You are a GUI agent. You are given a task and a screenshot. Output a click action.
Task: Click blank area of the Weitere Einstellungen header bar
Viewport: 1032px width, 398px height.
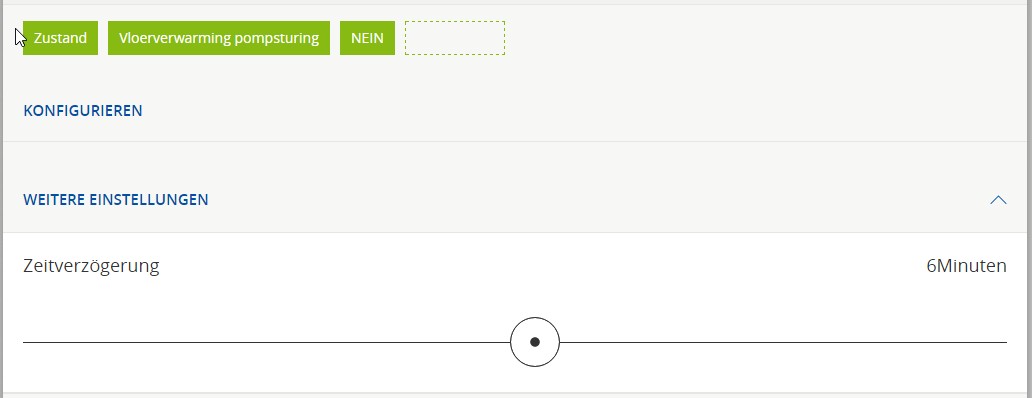pos(592,200)
